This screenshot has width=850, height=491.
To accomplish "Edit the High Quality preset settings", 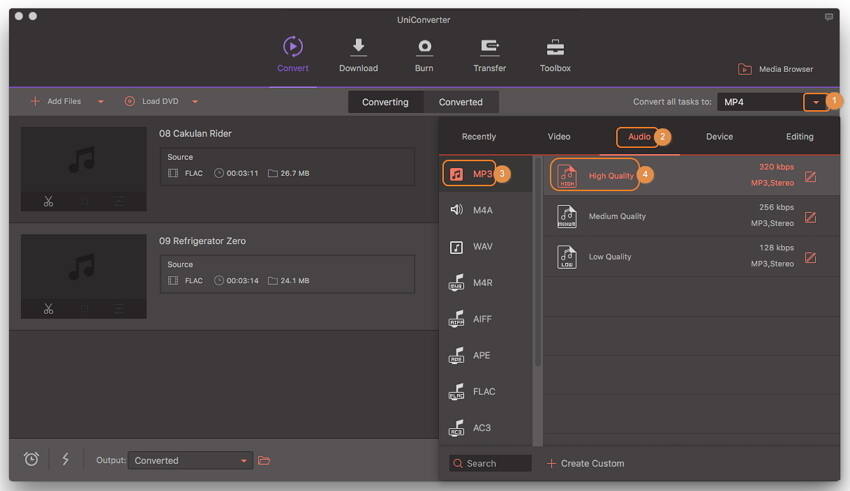I will click(810, 177).
